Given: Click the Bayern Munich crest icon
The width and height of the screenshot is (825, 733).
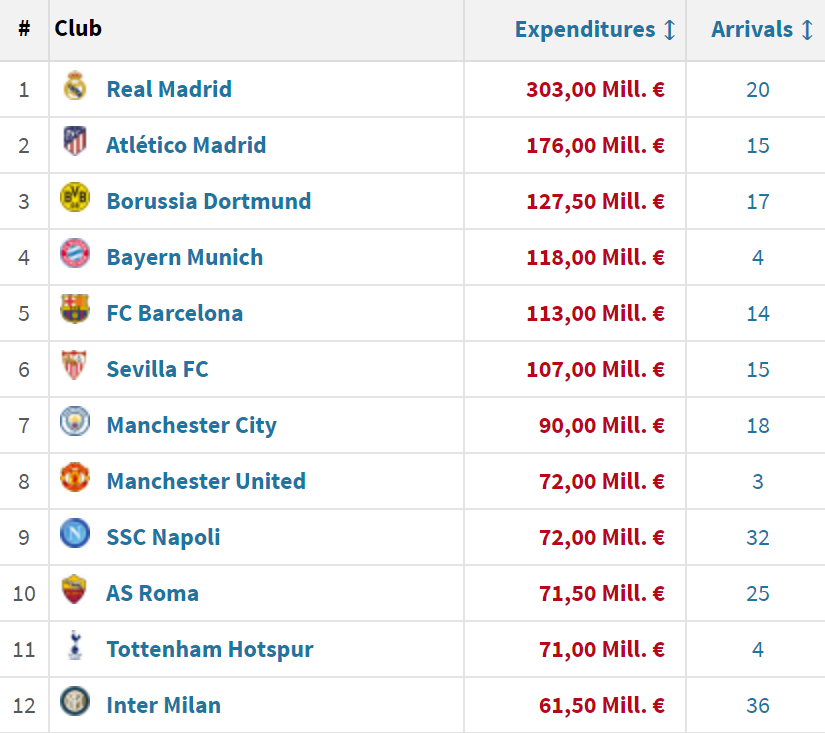Looking at the screenshot, I should click(75, 256).
